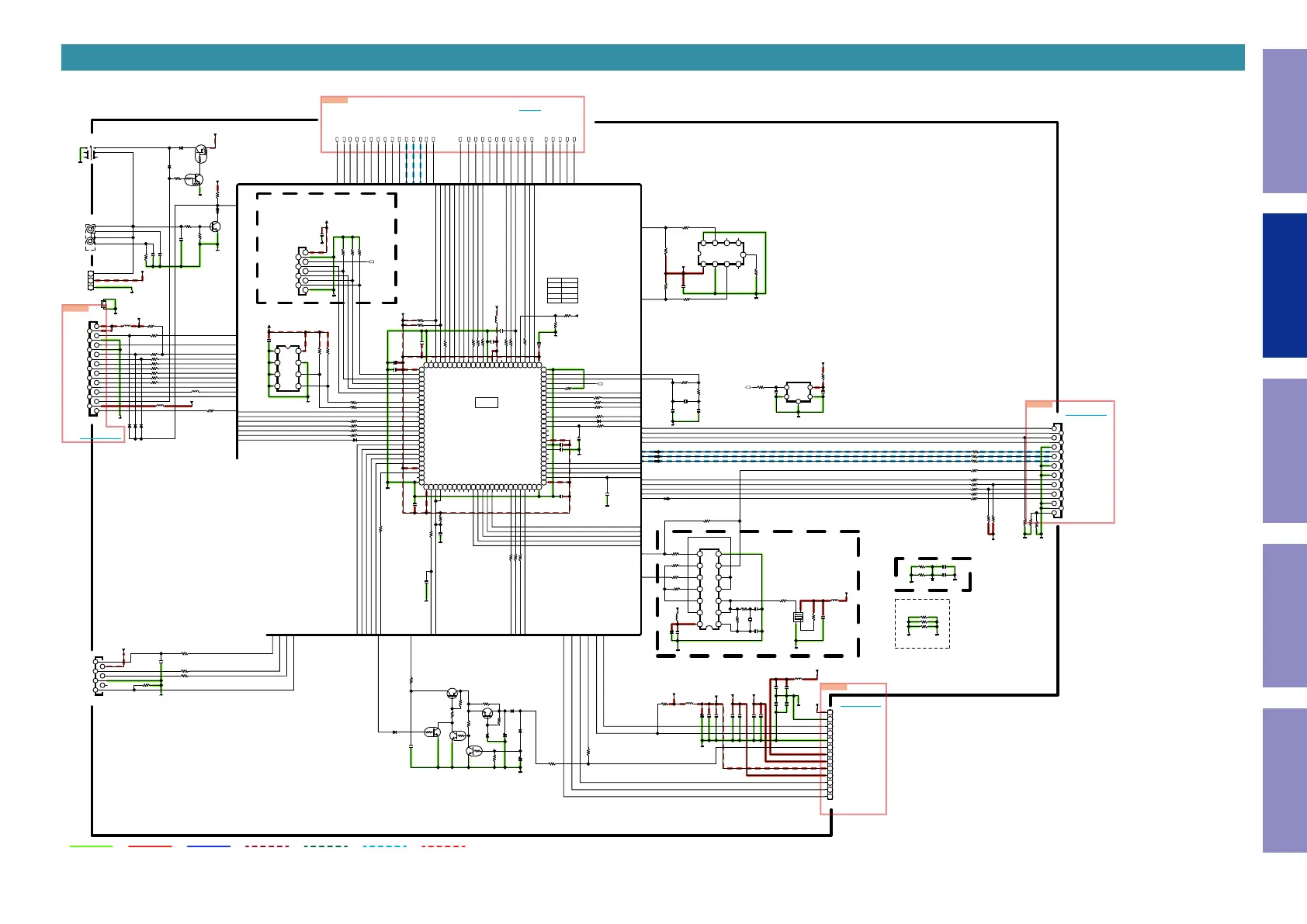
Task: Open the topmost purple side tab
Action: point(1284,121)
